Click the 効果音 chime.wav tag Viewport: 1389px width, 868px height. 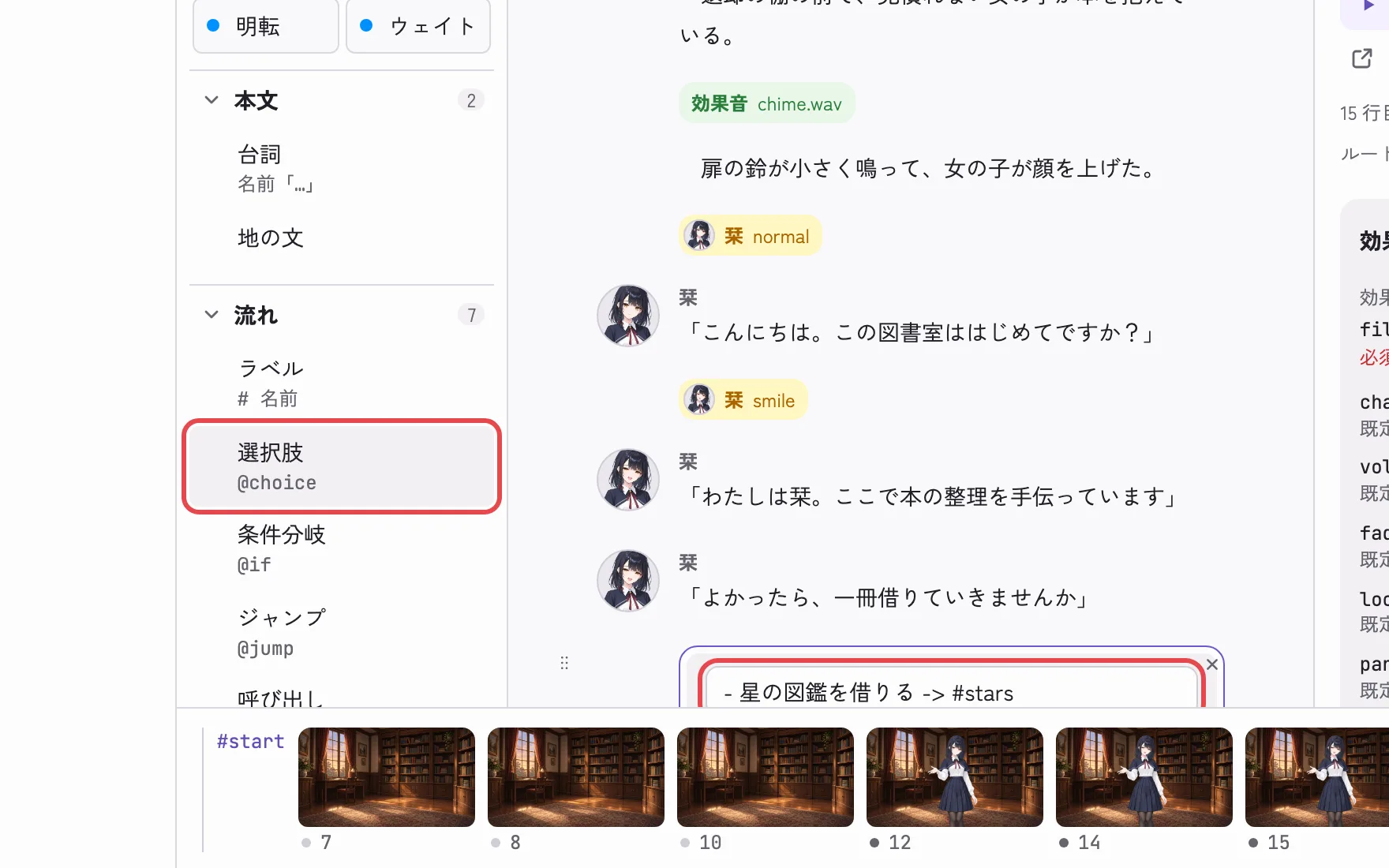click(x=766, y=103)
